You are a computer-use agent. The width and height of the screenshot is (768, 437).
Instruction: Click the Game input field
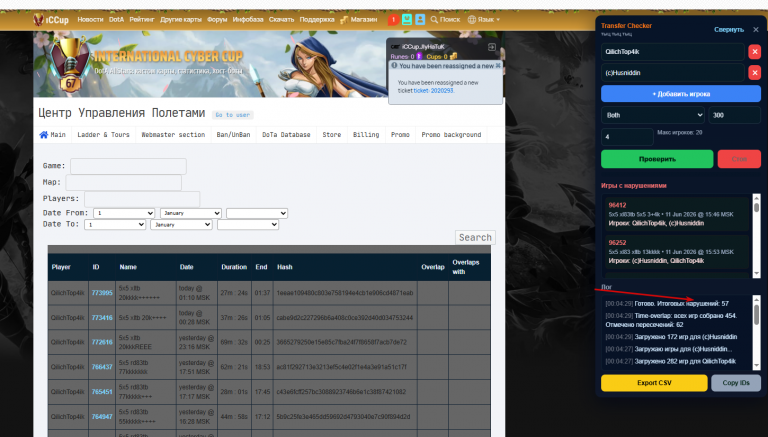(x=128, y=166)
